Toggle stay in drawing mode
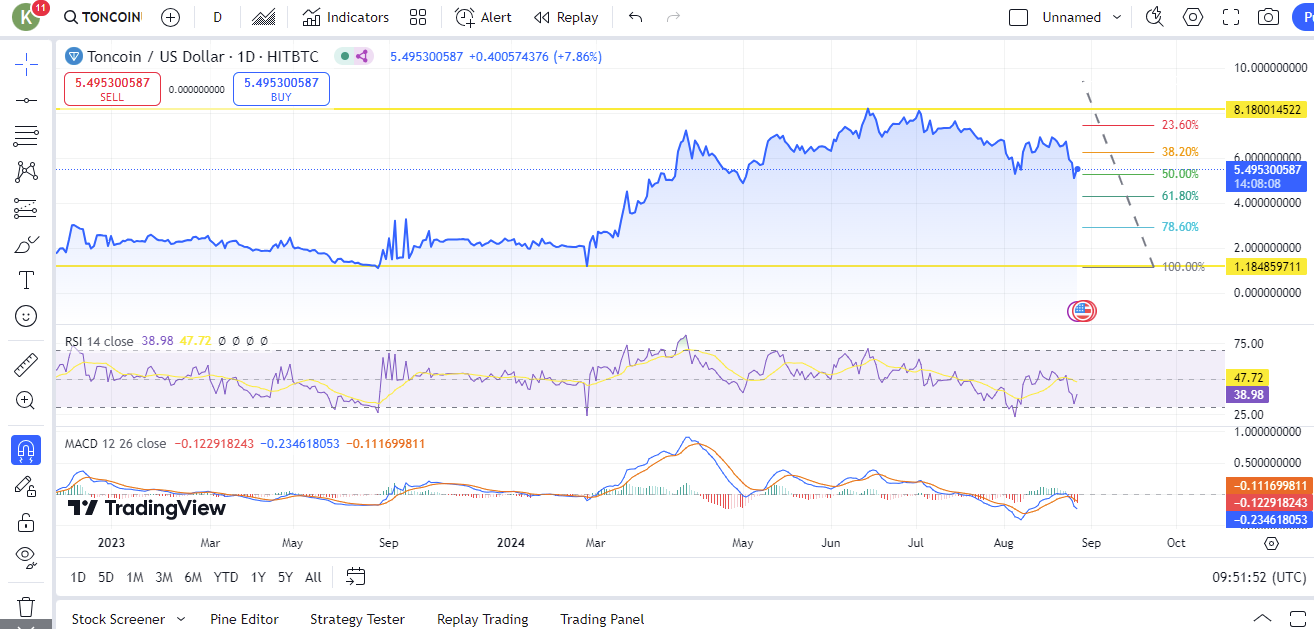Screen dimensions: 1314x629 [x=26, y=486]
